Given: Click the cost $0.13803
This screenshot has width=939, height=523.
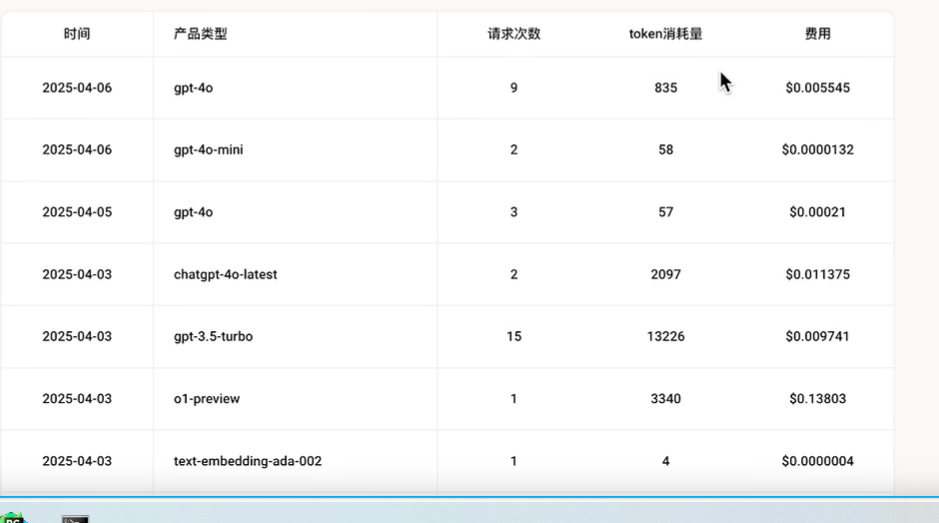Looking at the screenshot, I should (817, 399).
